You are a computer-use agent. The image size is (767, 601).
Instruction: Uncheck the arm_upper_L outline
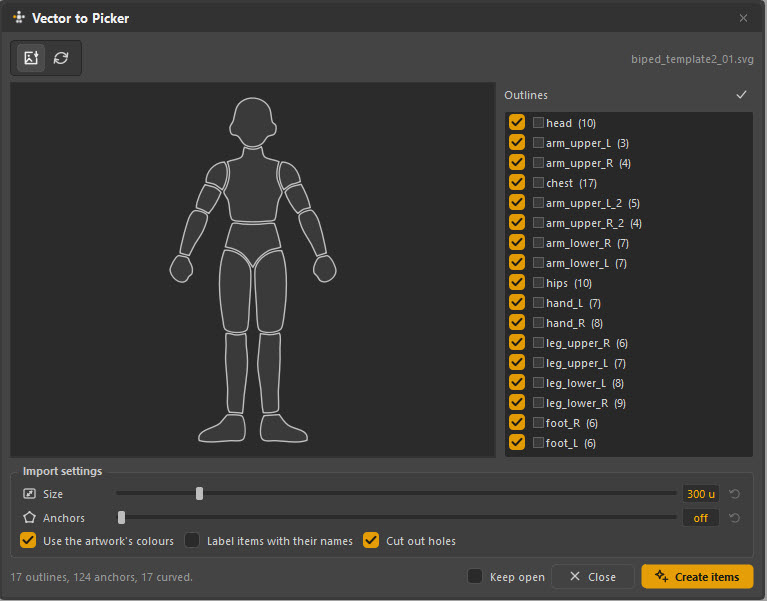tap(517, 142)
